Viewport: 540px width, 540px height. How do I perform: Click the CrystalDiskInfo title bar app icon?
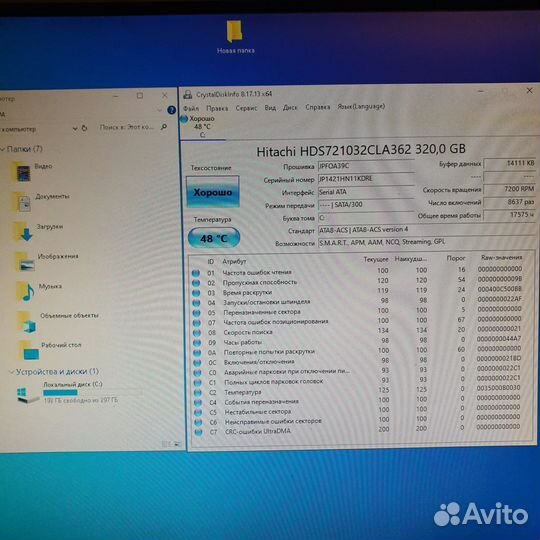point(188,94)
